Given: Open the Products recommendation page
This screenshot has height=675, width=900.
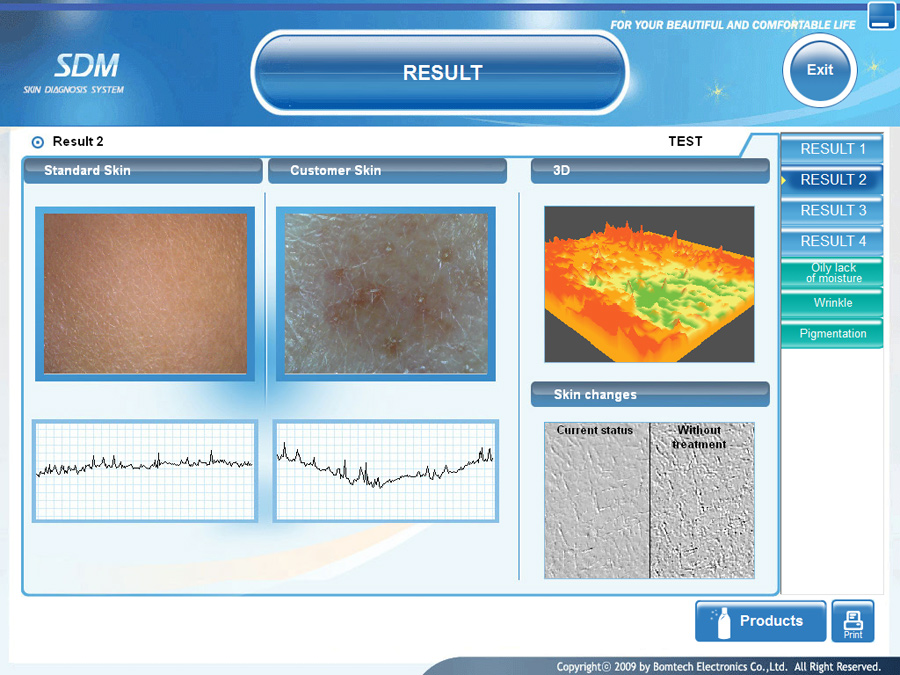Looking at the screenshot, I should pyautogui.click(x=760, y=621).
